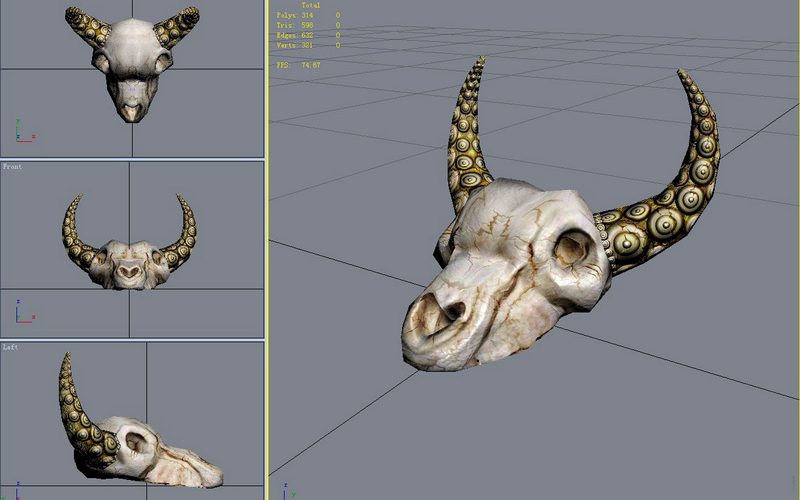Click the axis gizmo in the top-left viewport

coord(22,132)
